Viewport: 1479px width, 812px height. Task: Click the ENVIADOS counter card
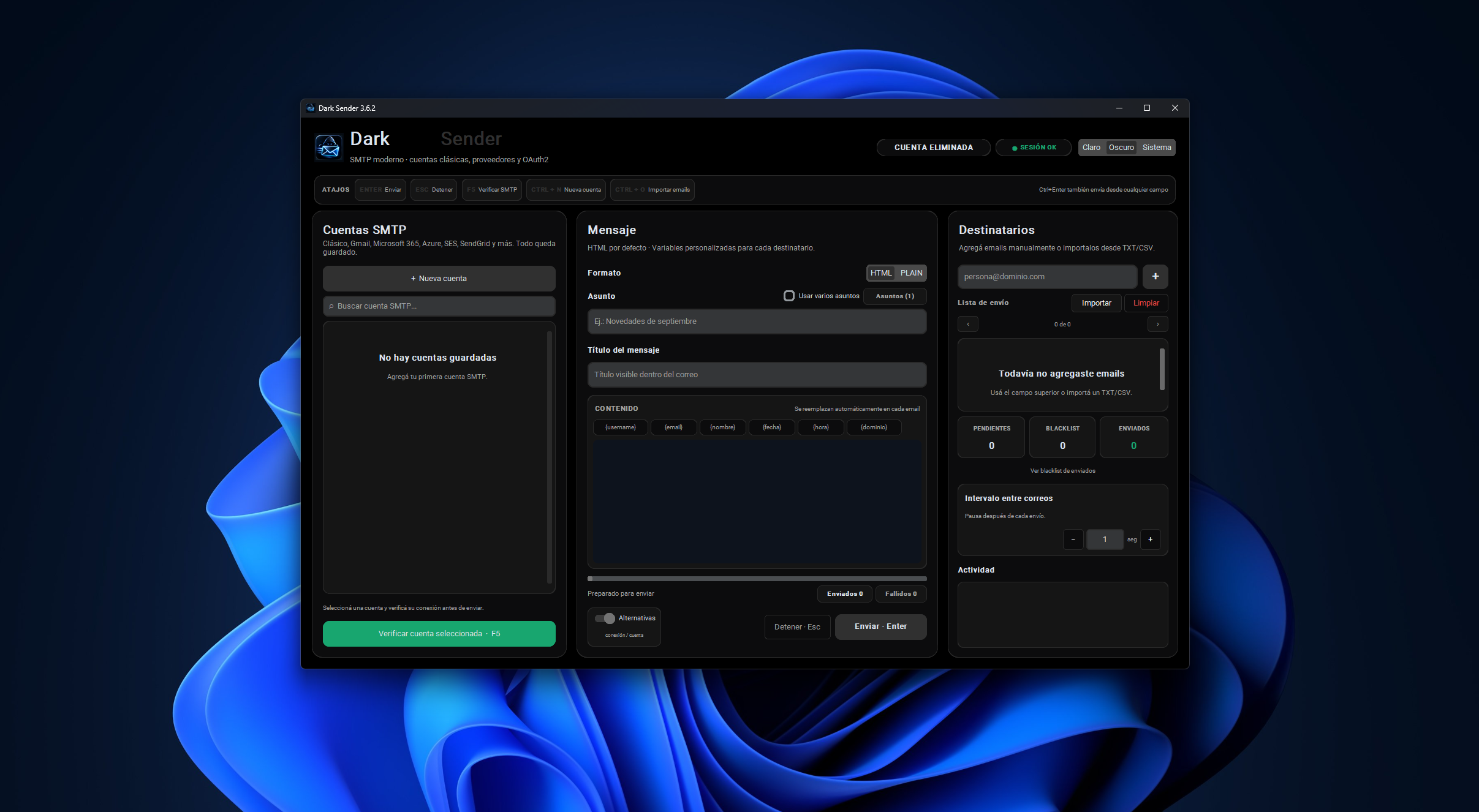(1133, 437)
